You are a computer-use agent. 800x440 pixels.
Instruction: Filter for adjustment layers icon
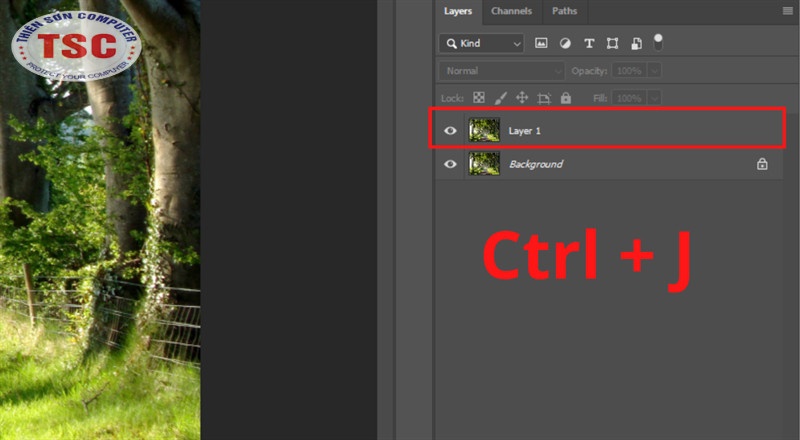[x=565, y=44]
